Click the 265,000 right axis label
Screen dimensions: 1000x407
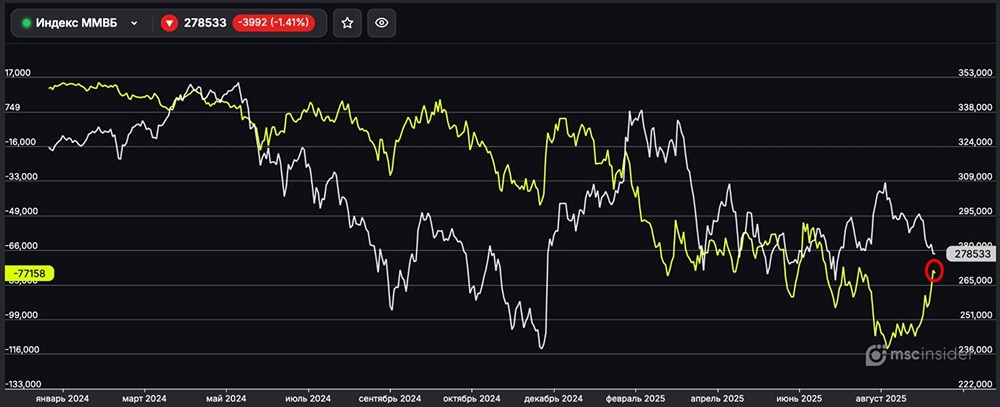pyautogui.click(x=975, y=281)
